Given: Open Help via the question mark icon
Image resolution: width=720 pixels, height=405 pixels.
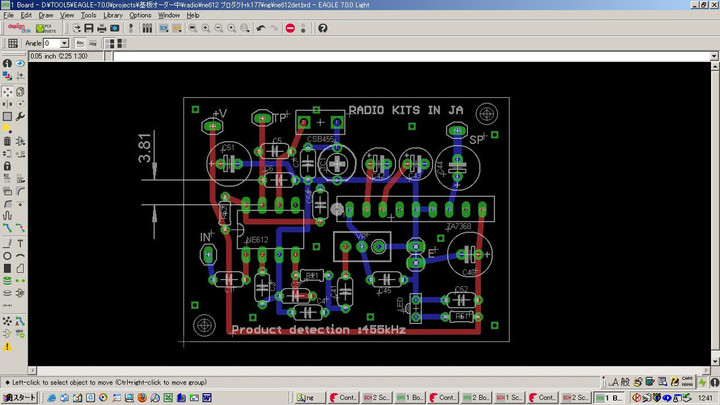Looking at the screenshot, I should tap(323, 28).
